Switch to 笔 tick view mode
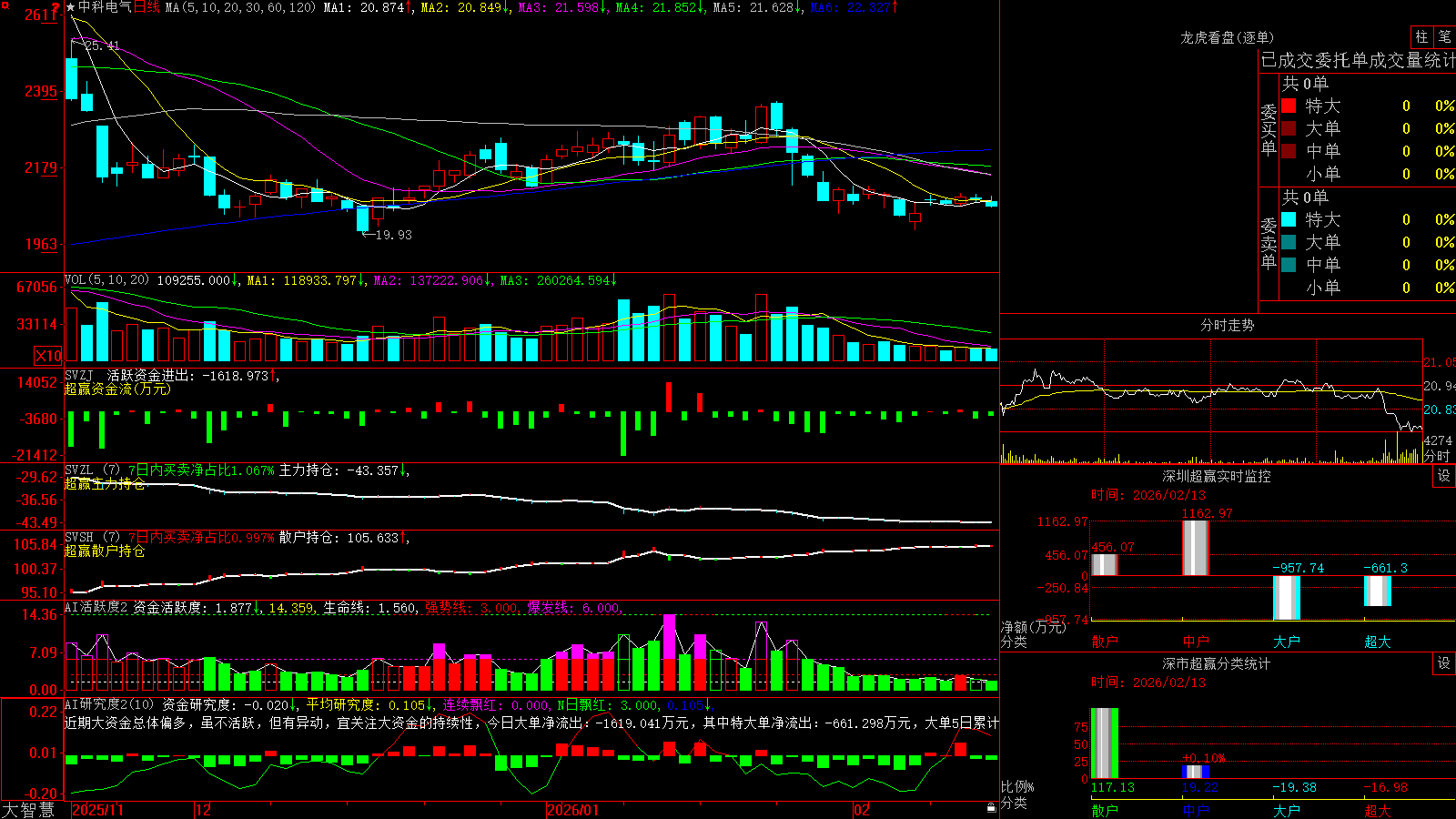Image resolution: width=1456 pixels, height=819 pixels. coord(1445,36)
